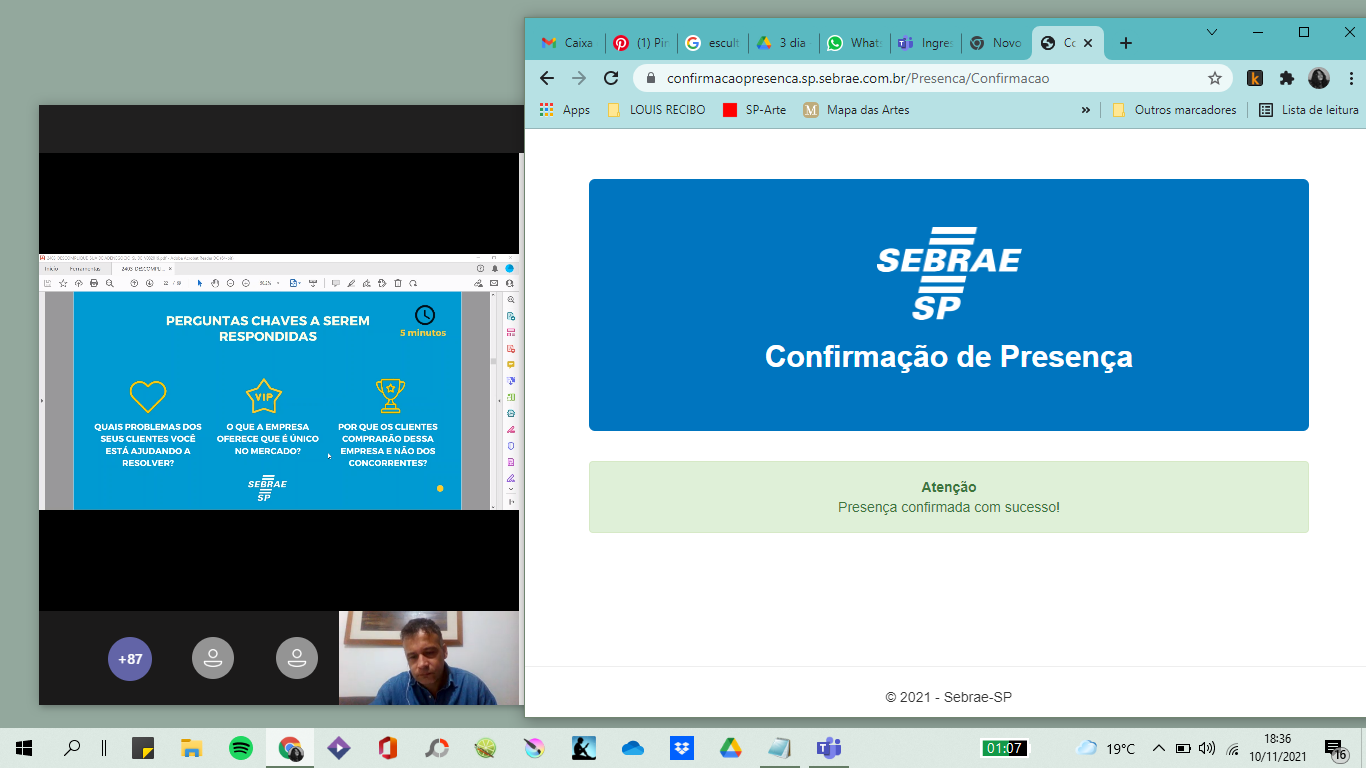Show hidden bookmarks via double chevron
Image resolution: width=1366 pixels, height=768 pixels.
point(1086,110)
